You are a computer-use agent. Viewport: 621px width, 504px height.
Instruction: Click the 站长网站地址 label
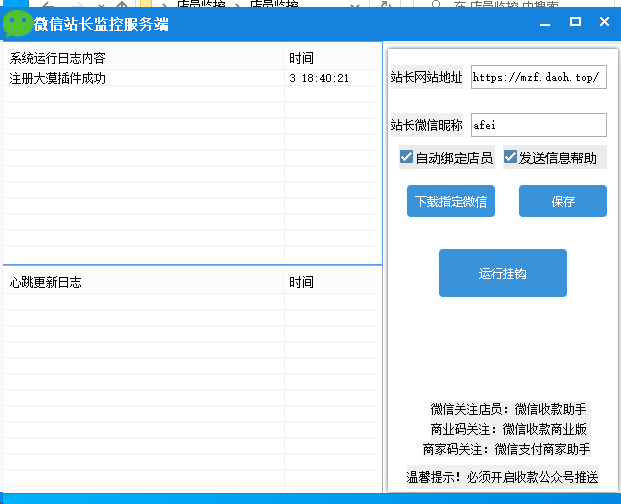tap(427, 77)
